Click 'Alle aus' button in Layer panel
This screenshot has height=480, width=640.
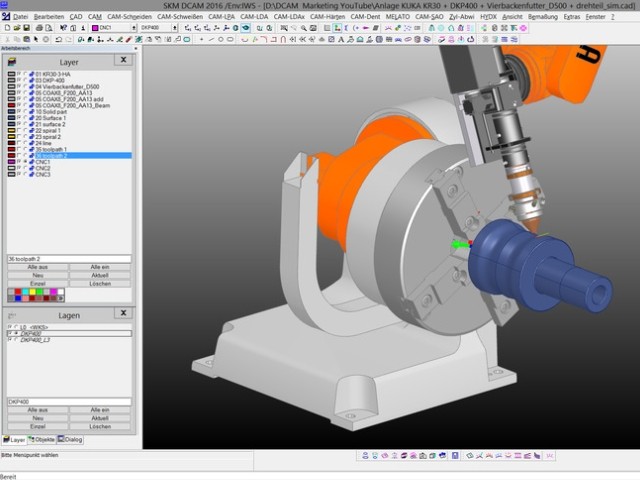pyautogui.click(x=38, y=267)
